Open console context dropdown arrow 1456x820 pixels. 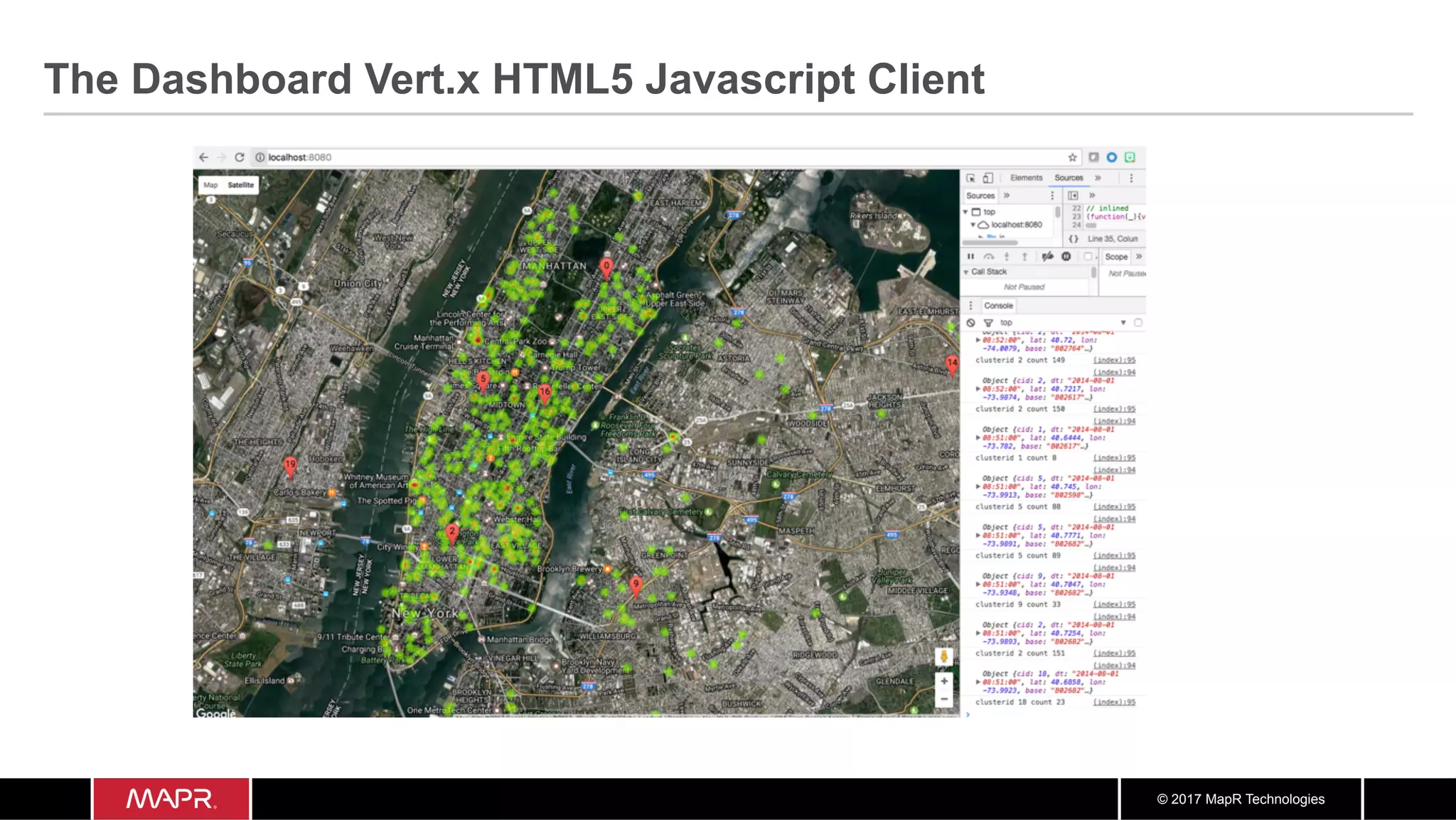coord(1123,323)
